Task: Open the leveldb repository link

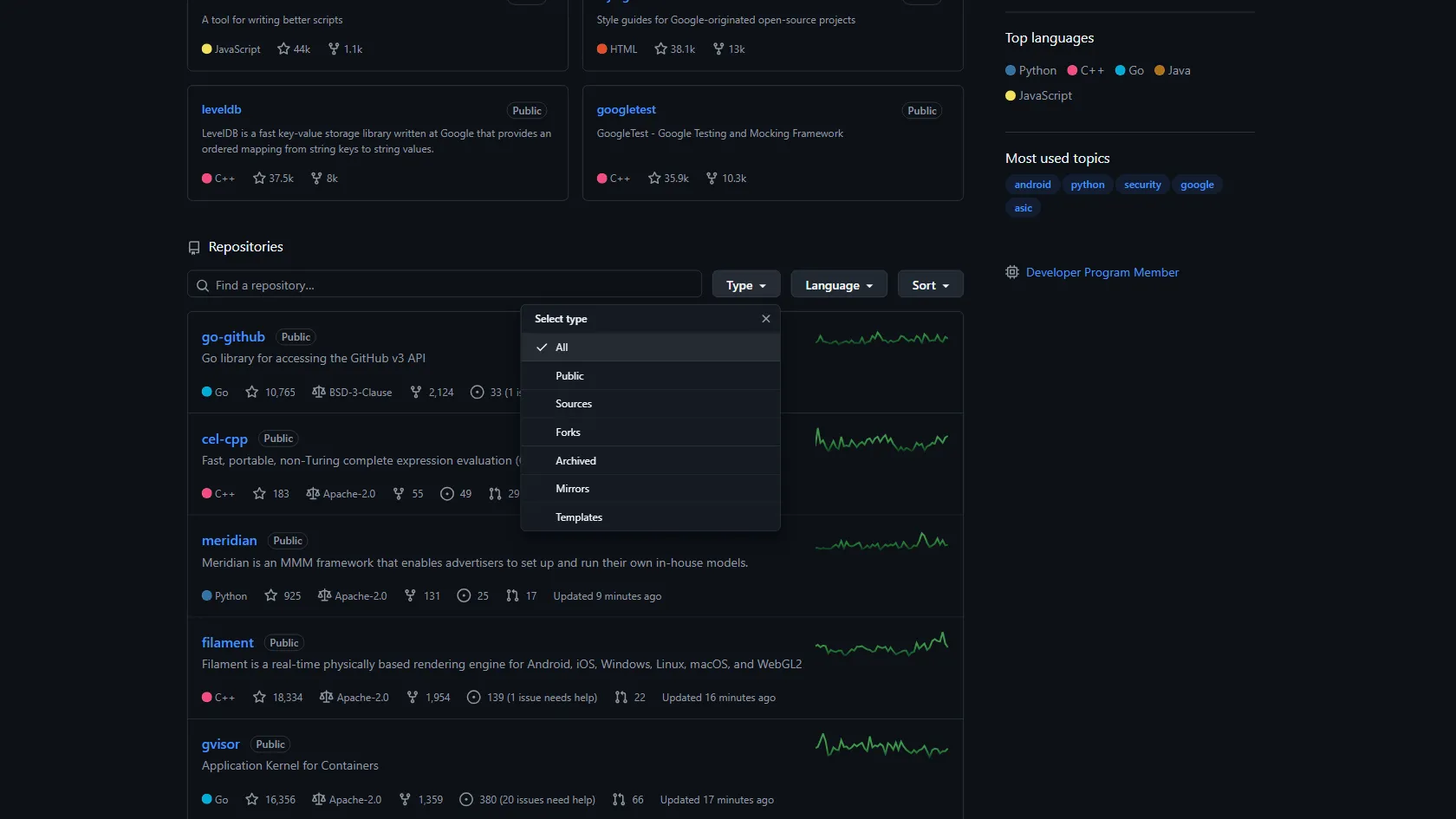Action: [222, 109]
